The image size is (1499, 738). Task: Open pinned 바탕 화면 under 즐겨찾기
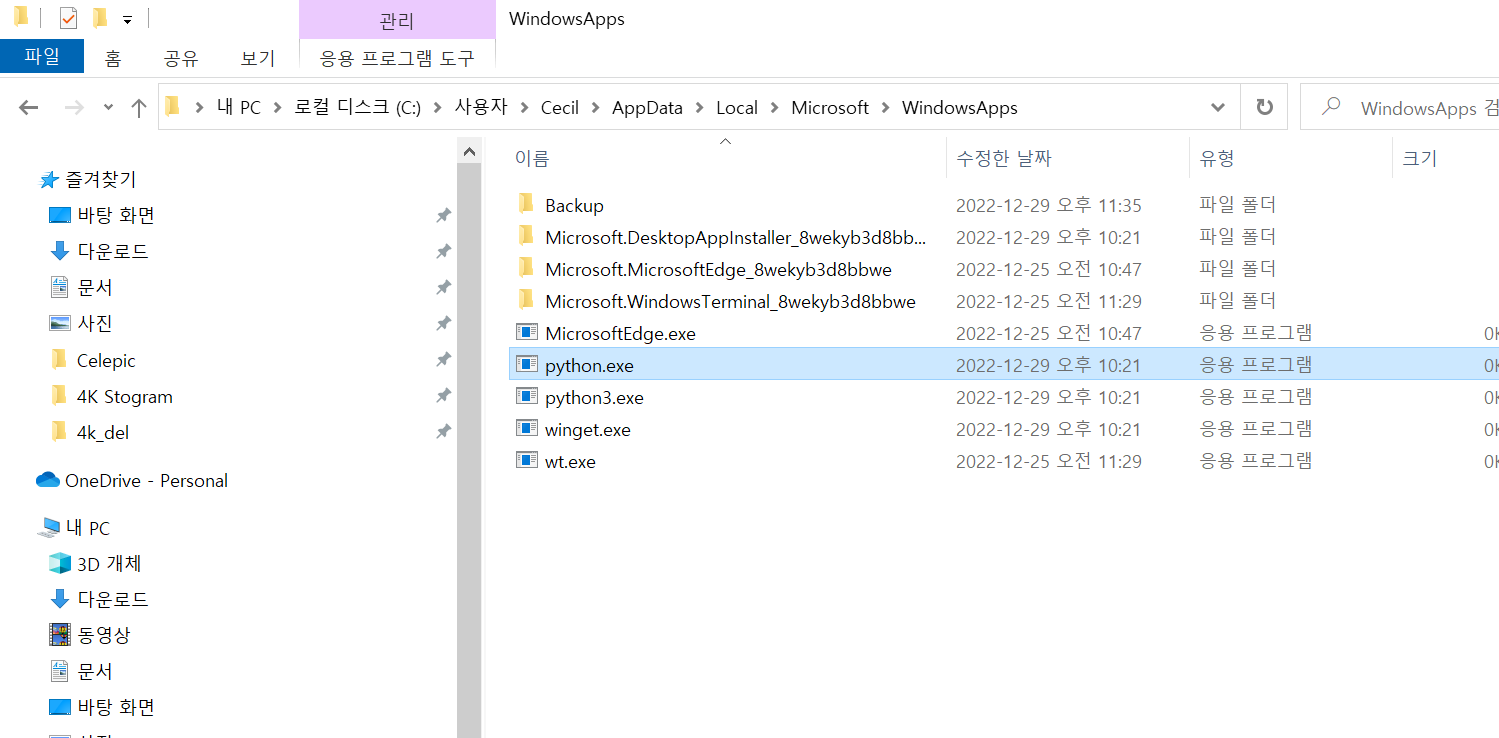click(x=115, y=215)
